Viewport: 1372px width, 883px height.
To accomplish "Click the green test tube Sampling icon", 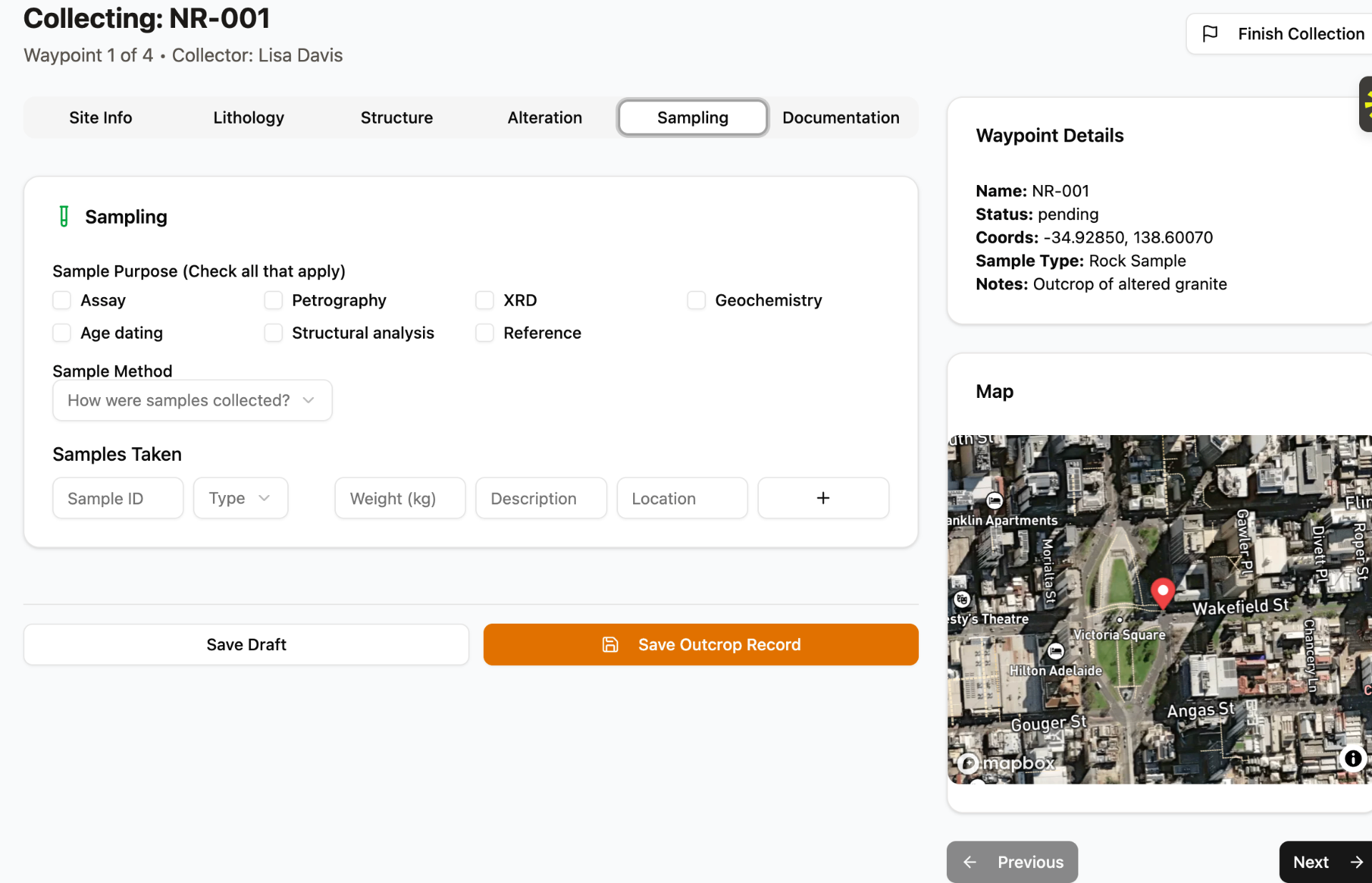I will click(x=64, y=216).
